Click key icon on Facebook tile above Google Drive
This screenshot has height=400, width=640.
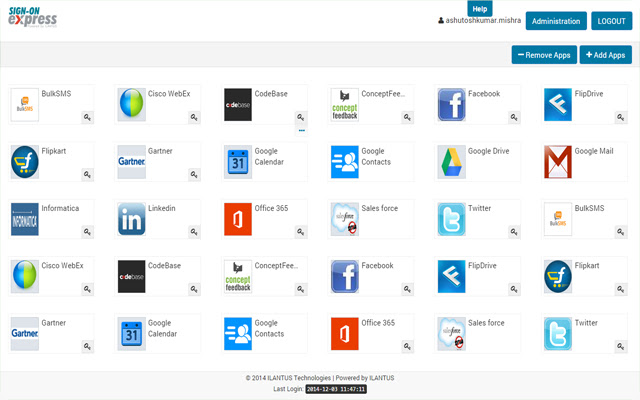[514, 118]
